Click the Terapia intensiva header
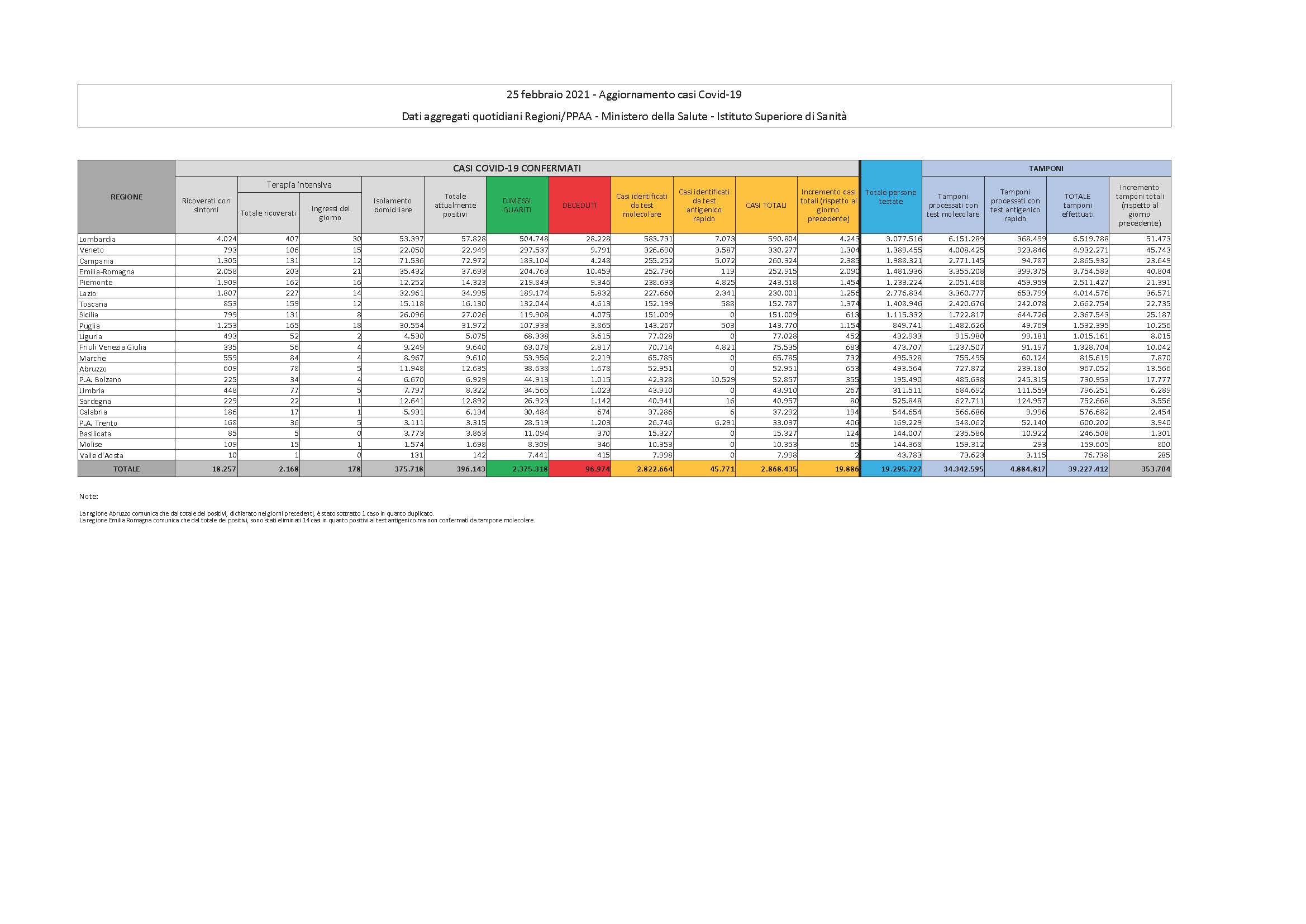 click(299, 185)
